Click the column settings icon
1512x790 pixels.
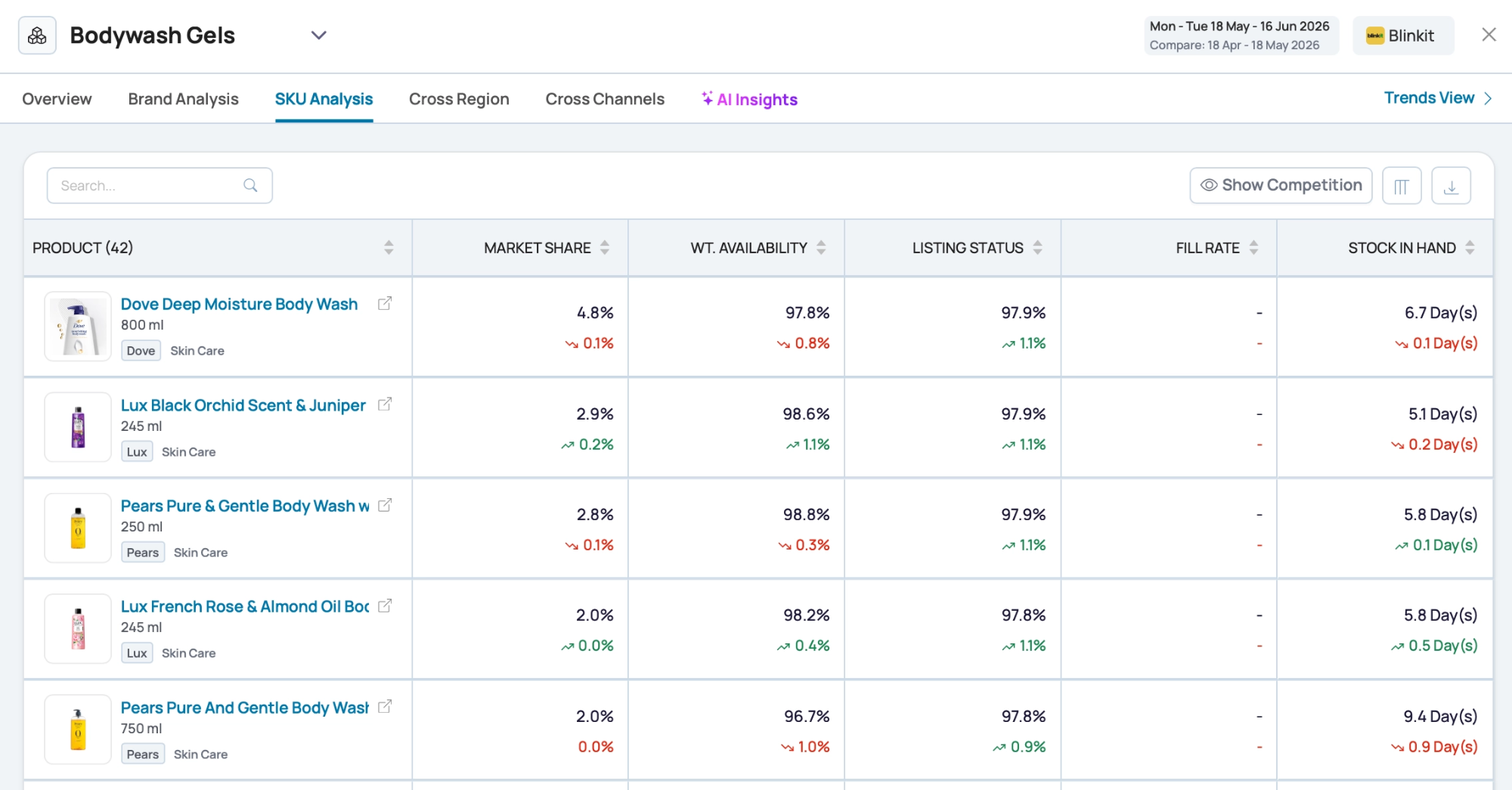coord(1402,186)
